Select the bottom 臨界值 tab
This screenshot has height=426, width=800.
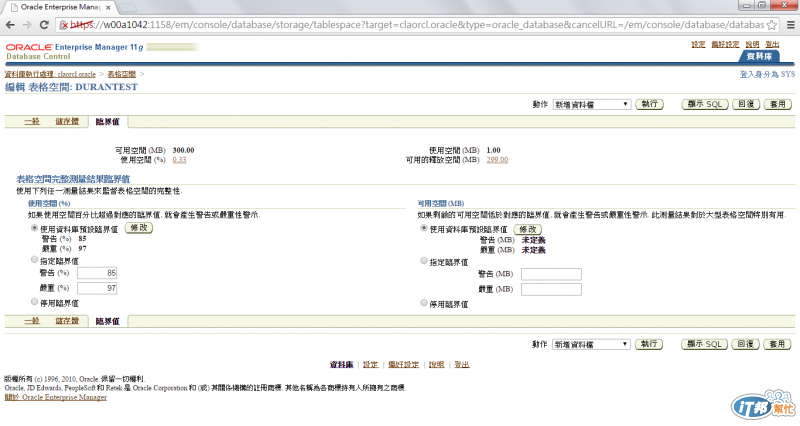coord(107,321)
